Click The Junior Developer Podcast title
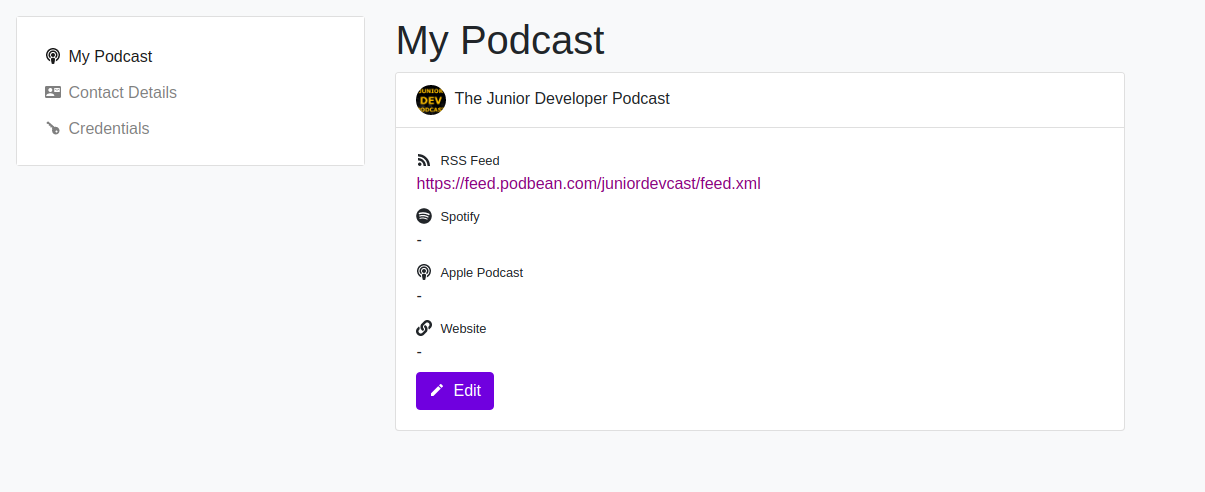 click(562, 99)
